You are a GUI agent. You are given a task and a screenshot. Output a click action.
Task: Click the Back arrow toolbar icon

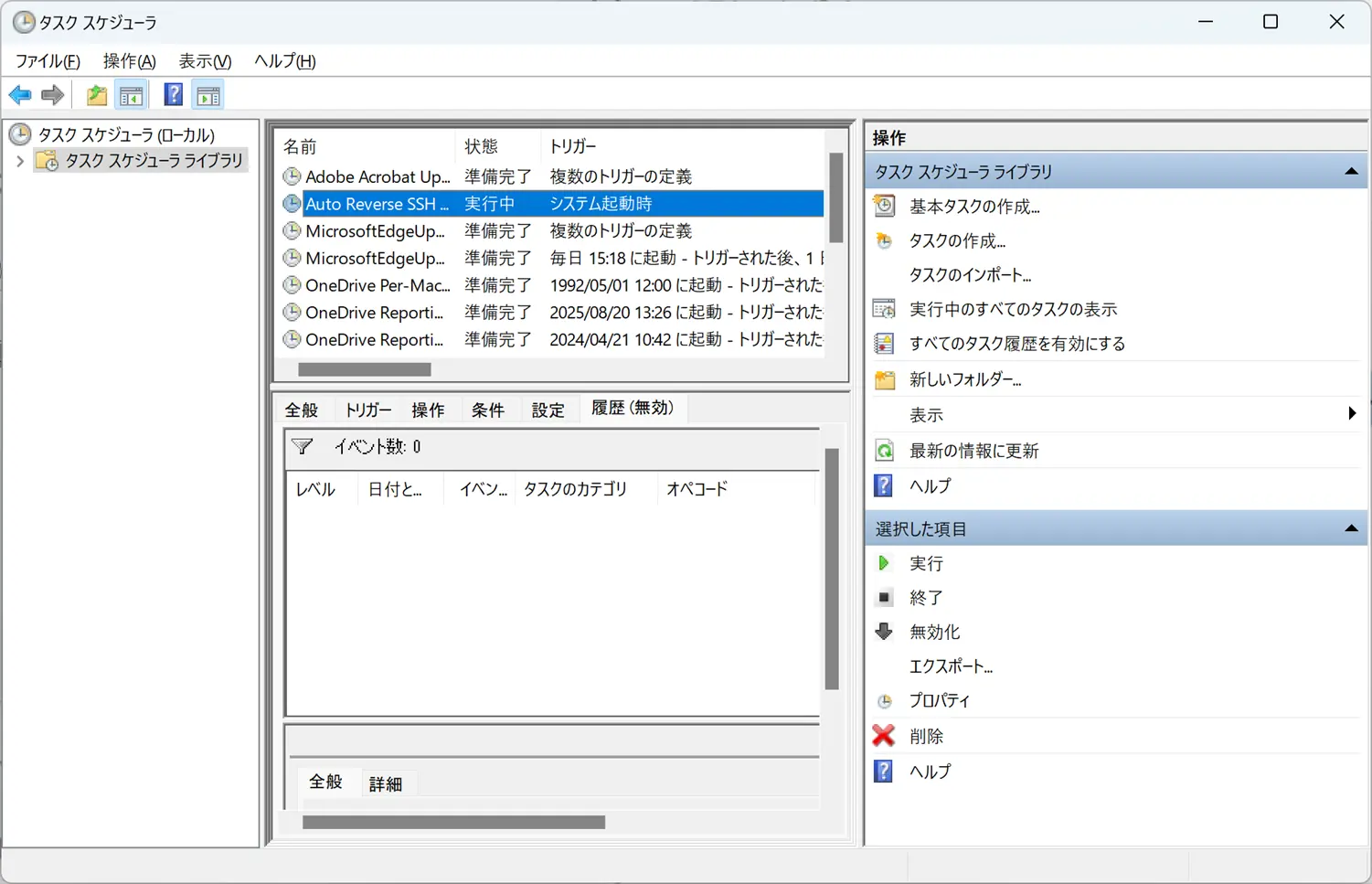[20, 94]
